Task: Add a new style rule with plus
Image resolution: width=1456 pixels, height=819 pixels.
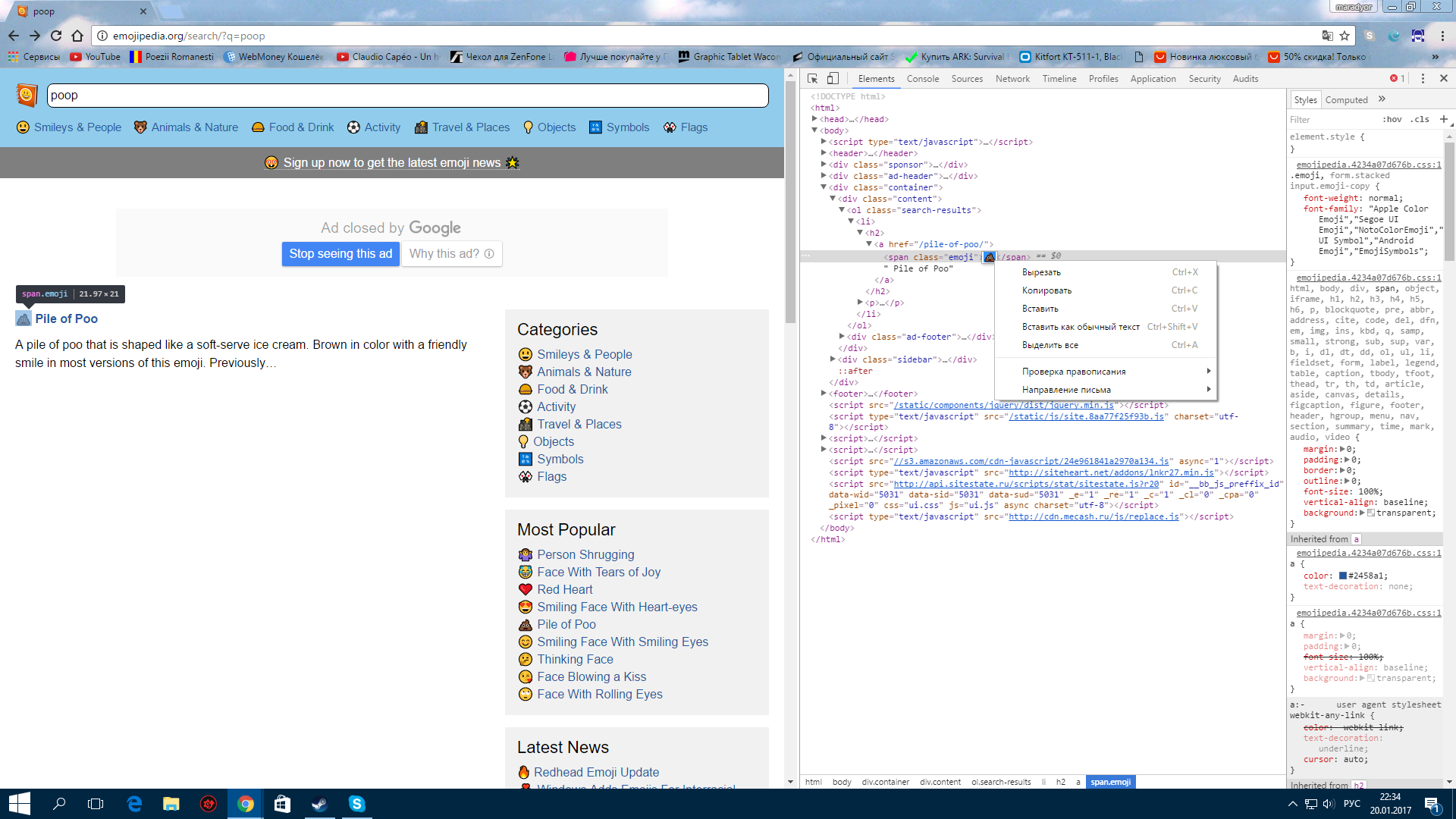Action: pos(1443,119)
